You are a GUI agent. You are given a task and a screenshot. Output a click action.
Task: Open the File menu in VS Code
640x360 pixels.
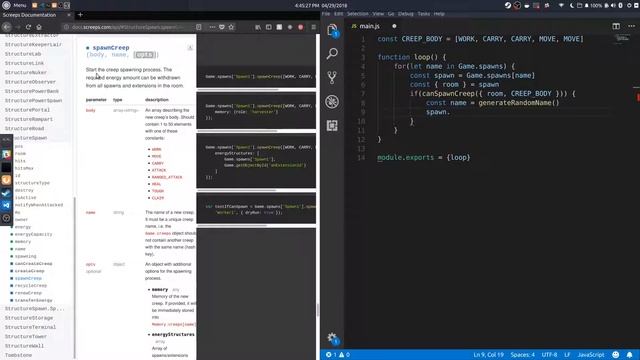326,14
